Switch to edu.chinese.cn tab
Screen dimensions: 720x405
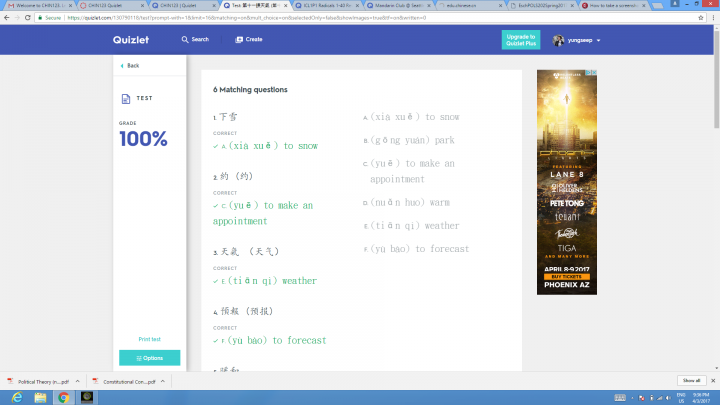pos(471,6)
